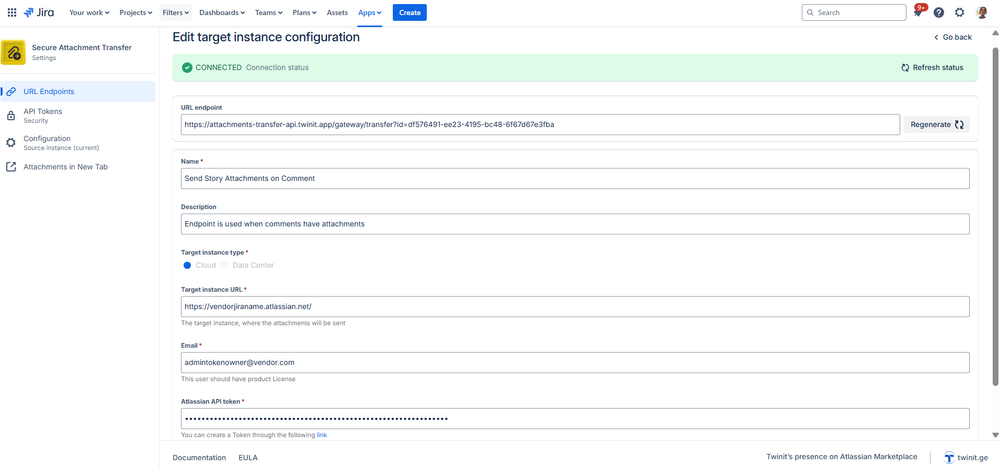Expand the Filters dropdown
This screenshot has height=469, width=999.
coord(176,12)
